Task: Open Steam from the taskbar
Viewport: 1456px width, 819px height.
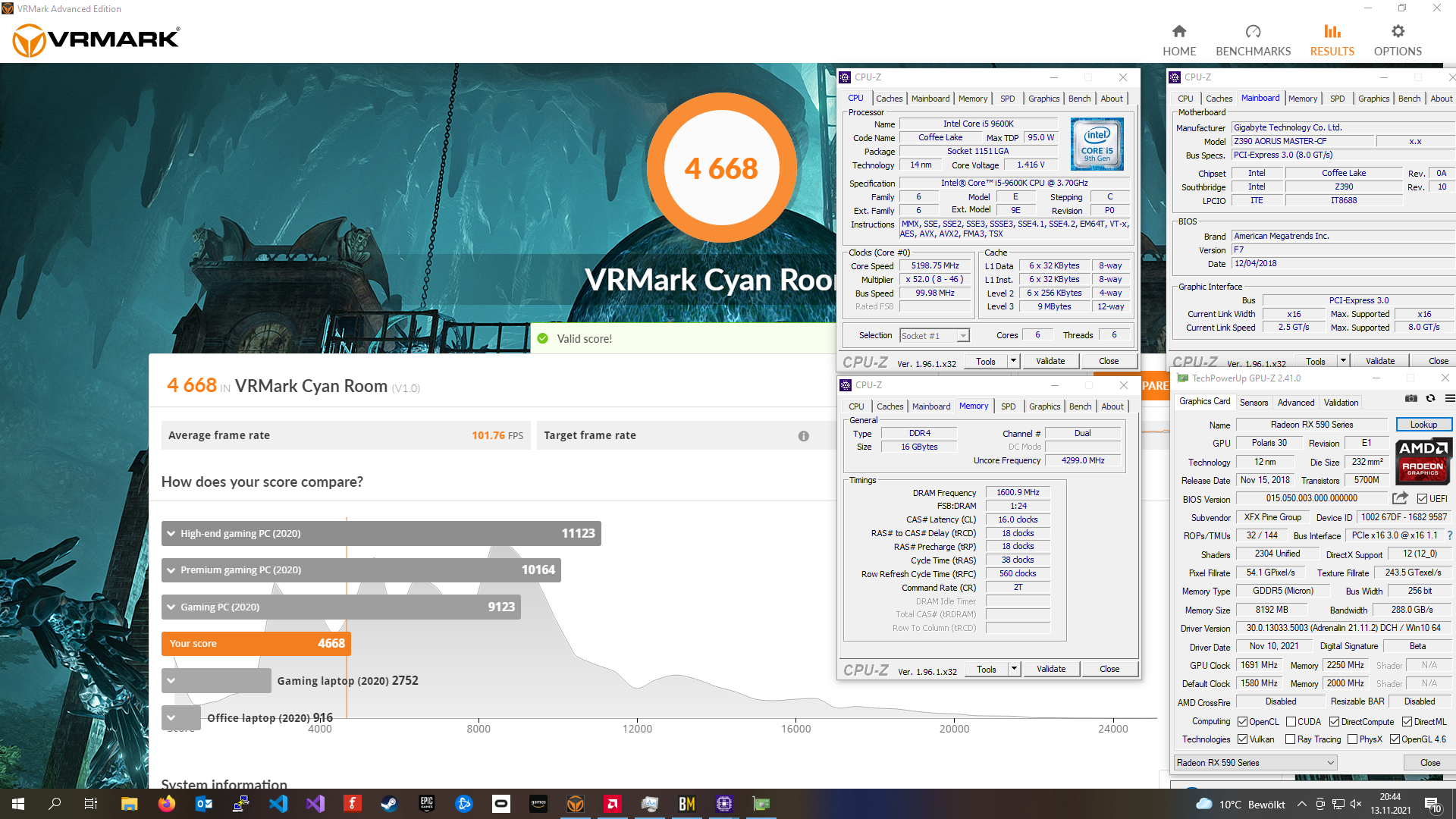Action: [389, 804]
